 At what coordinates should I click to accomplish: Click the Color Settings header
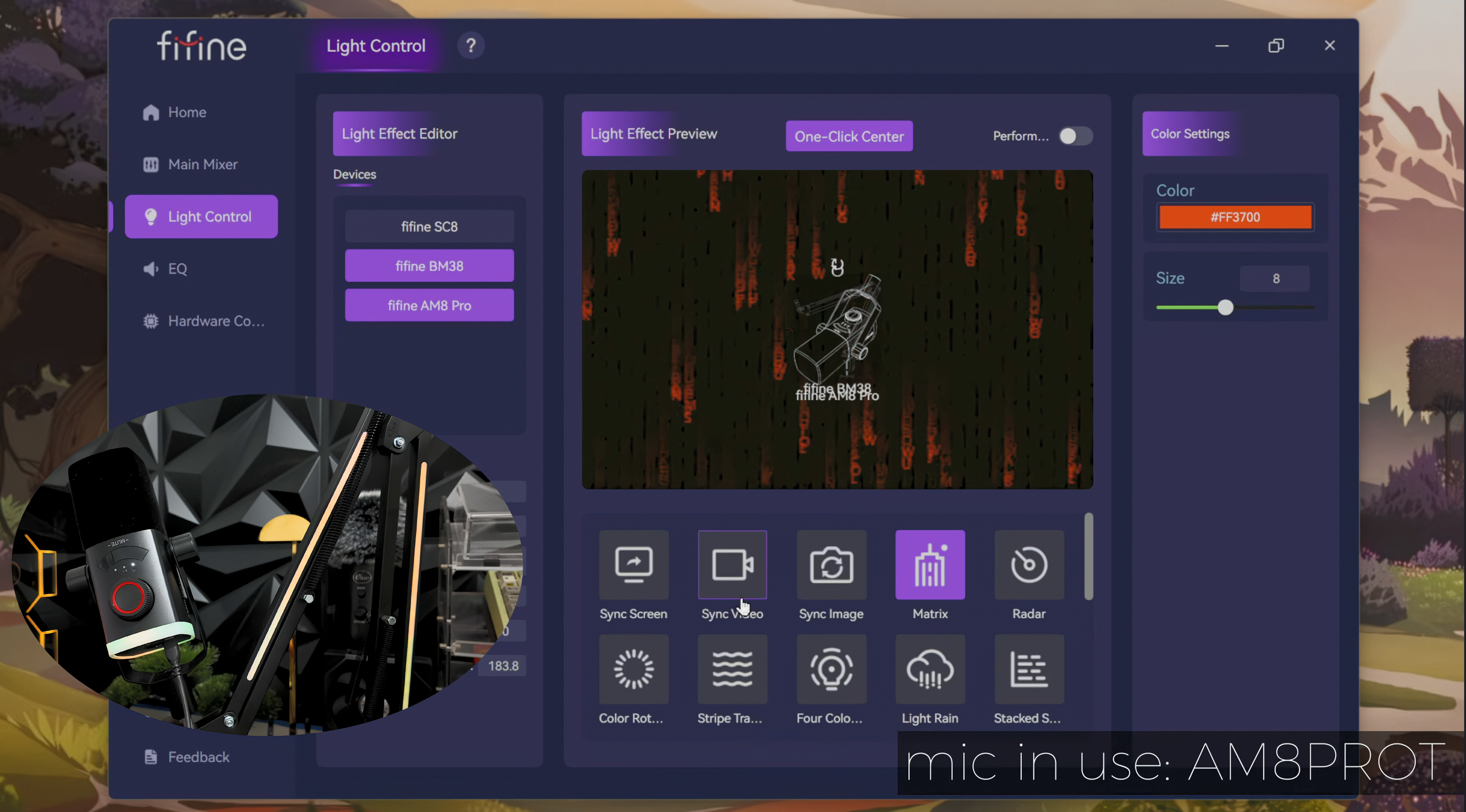[x=1190, y=134]
